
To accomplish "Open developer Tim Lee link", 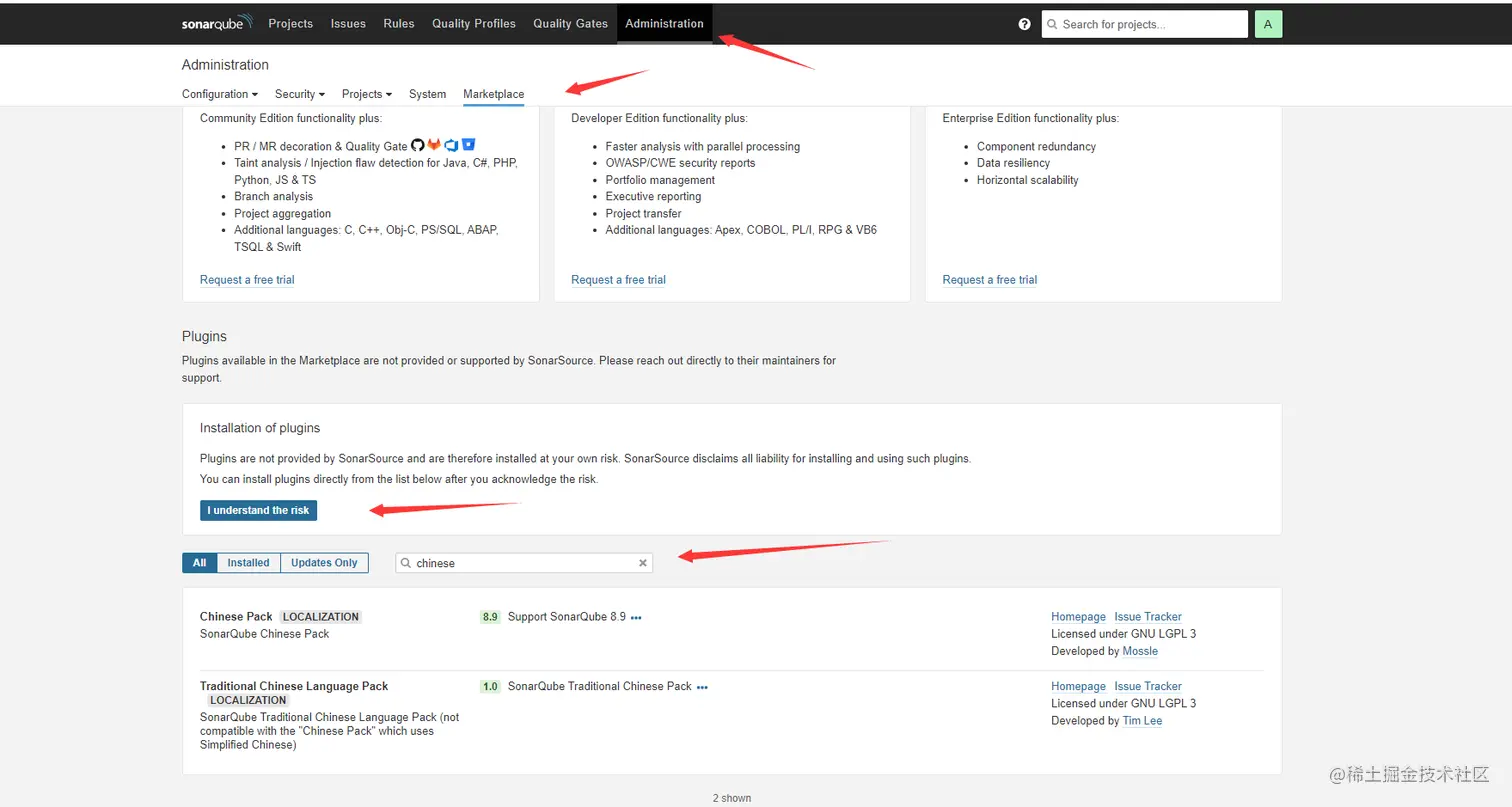I will pyautogui.click(x=1142, y=721).
